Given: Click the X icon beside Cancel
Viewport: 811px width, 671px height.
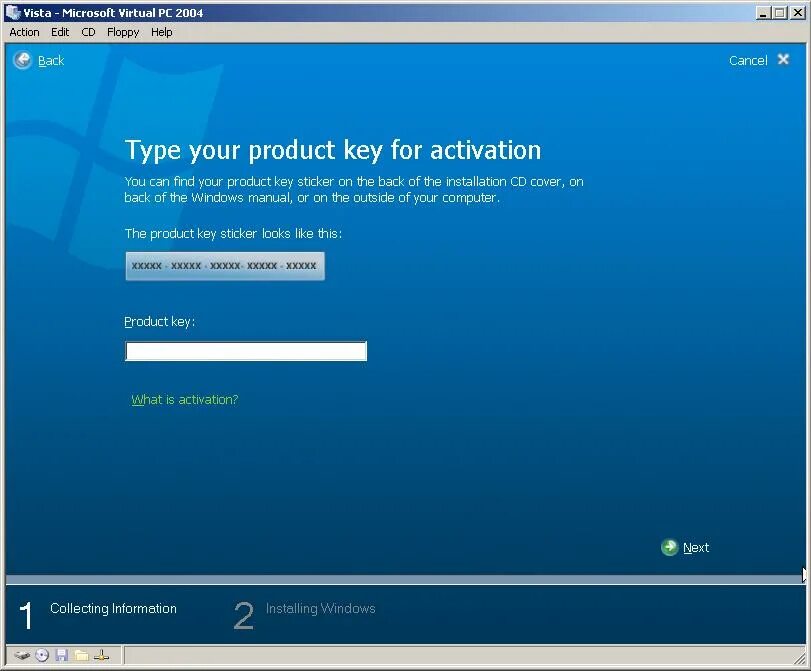Looking at the screenshot, I should (783, 59).
